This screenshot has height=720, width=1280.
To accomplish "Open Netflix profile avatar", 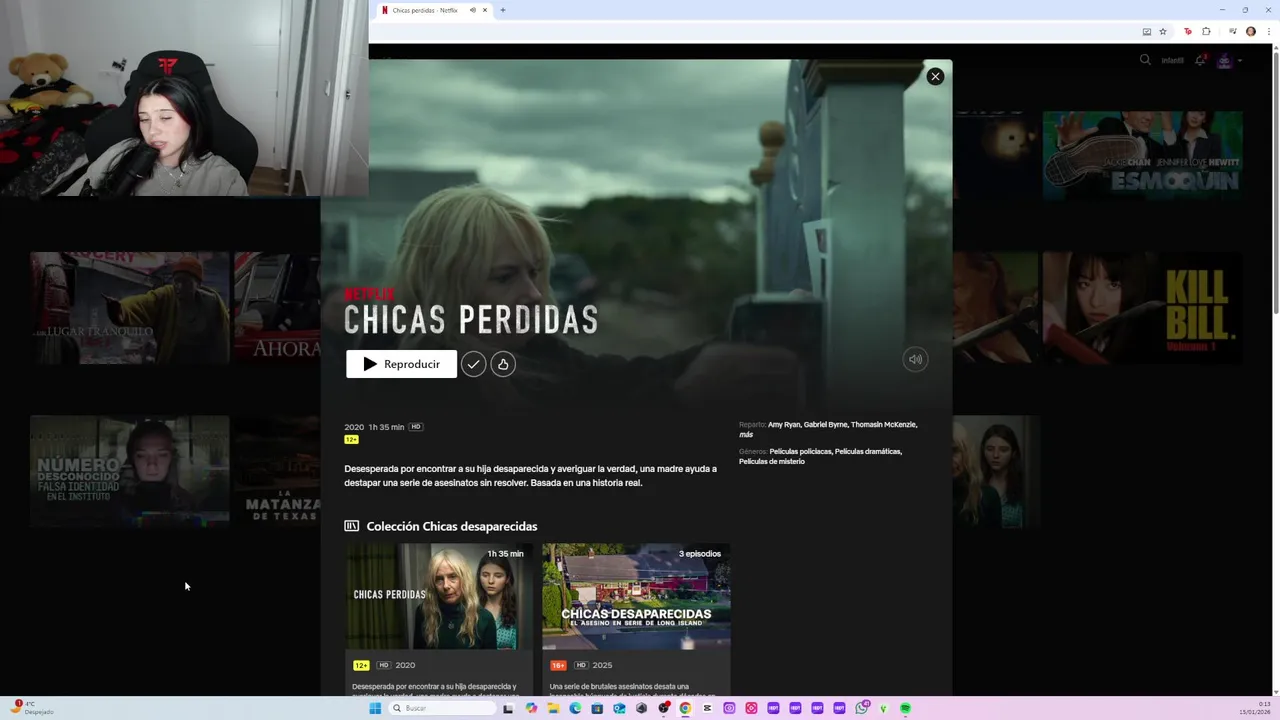I will tap(1224, 61).
